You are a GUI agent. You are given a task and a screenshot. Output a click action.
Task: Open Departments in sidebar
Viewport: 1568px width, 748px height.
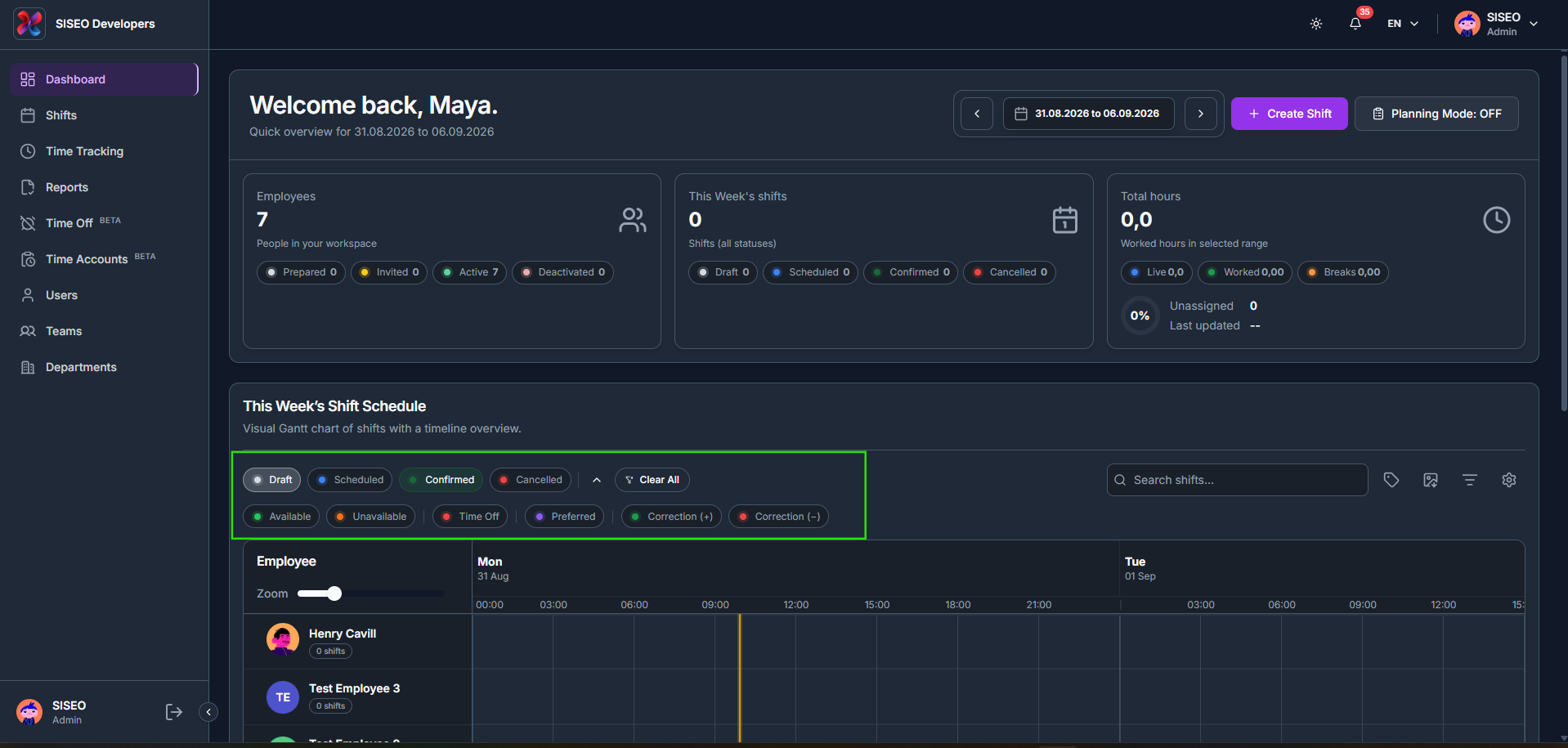pyautogui.click(x=104, y=367)
